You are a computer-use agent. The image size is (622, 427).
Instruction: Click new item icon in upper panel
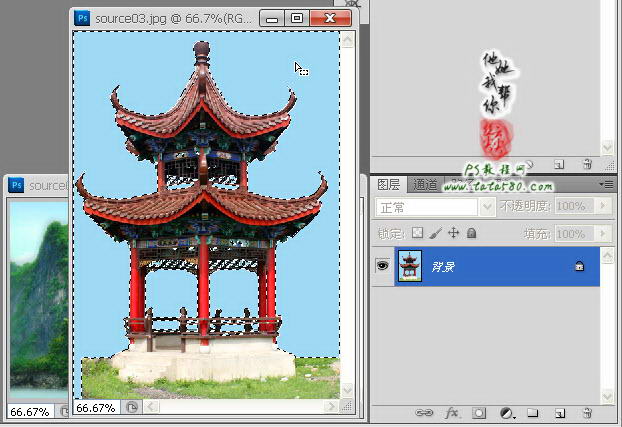pos(559,164)
